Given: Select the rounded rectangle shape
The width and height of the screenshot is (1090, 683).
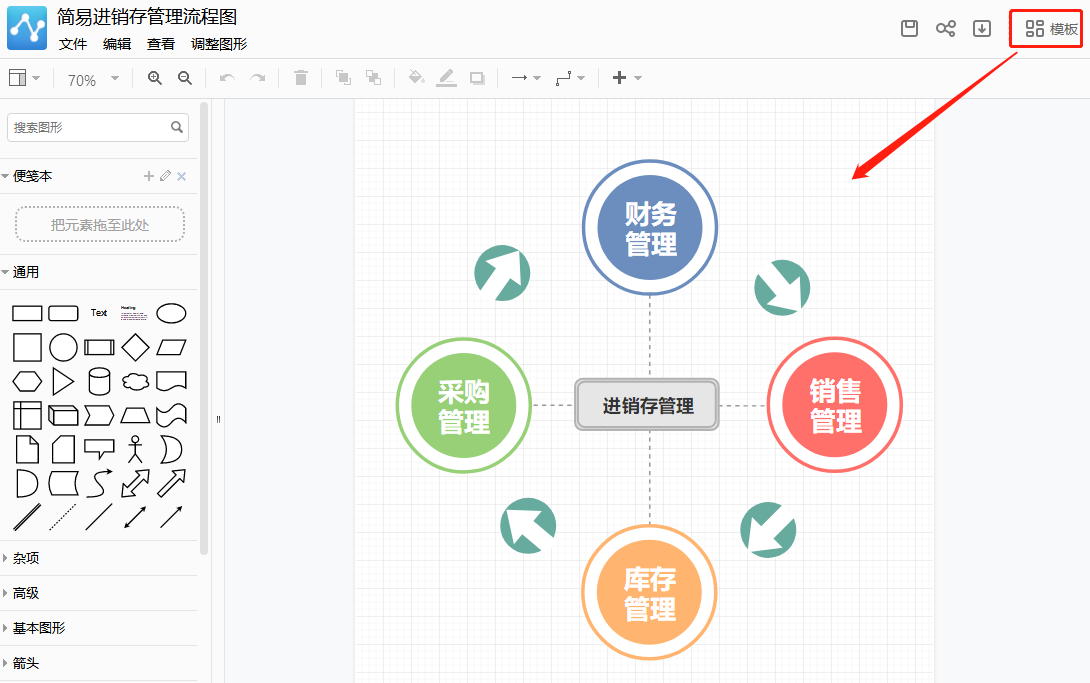Looking at the screenshot, I should tap(63, 313).
